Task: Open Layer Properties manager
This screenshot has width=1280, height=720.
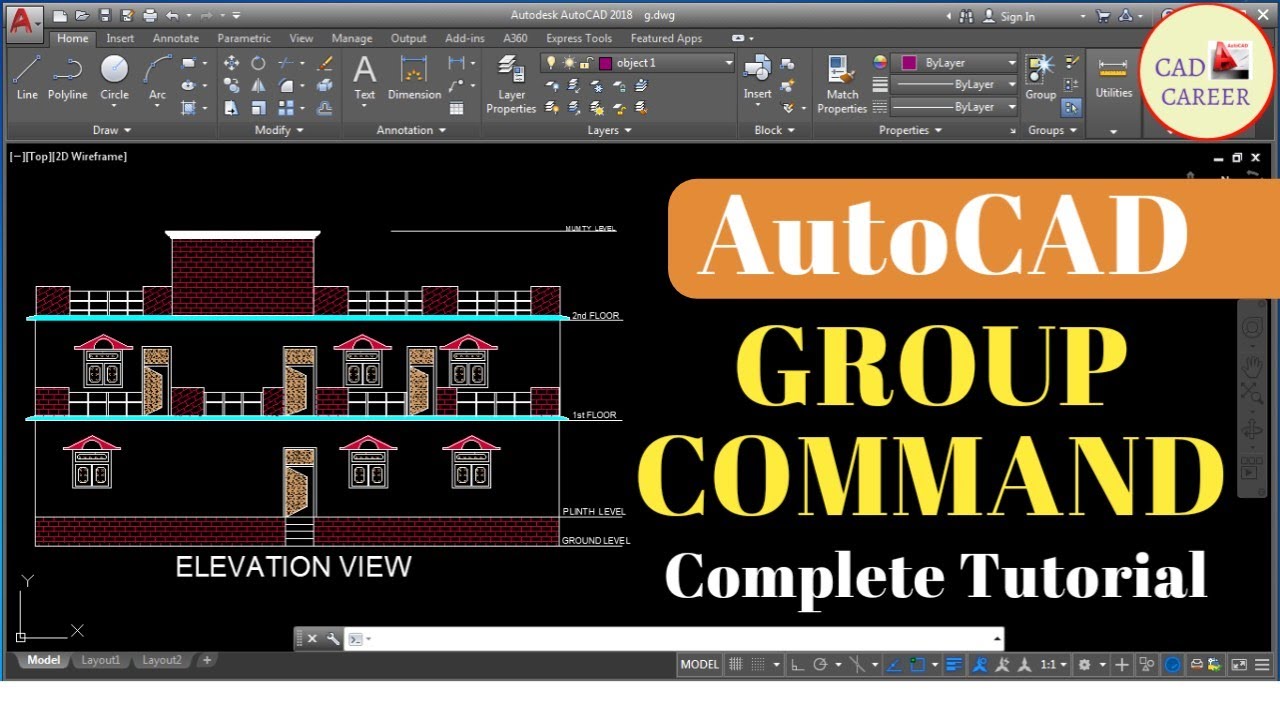Action: pyautogui.click(x=511, y=85)
